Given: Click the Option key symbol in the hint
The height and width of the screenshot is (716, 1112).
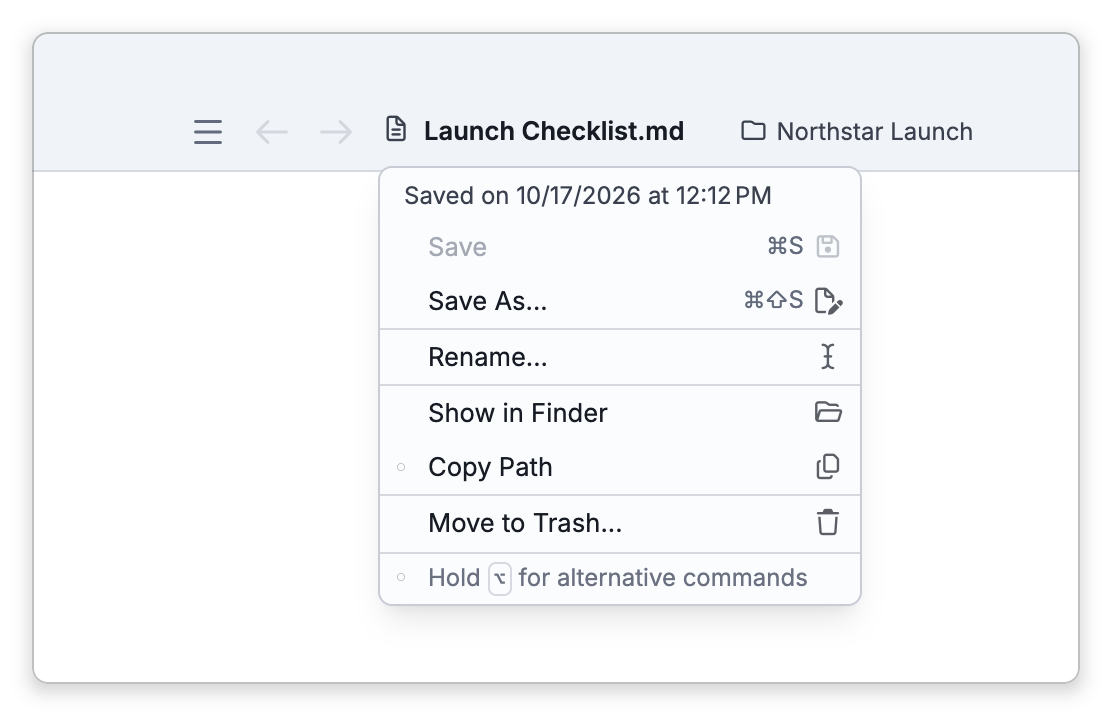Looking at the screenshot, I should pyautogui.click(x=500, y=578).
